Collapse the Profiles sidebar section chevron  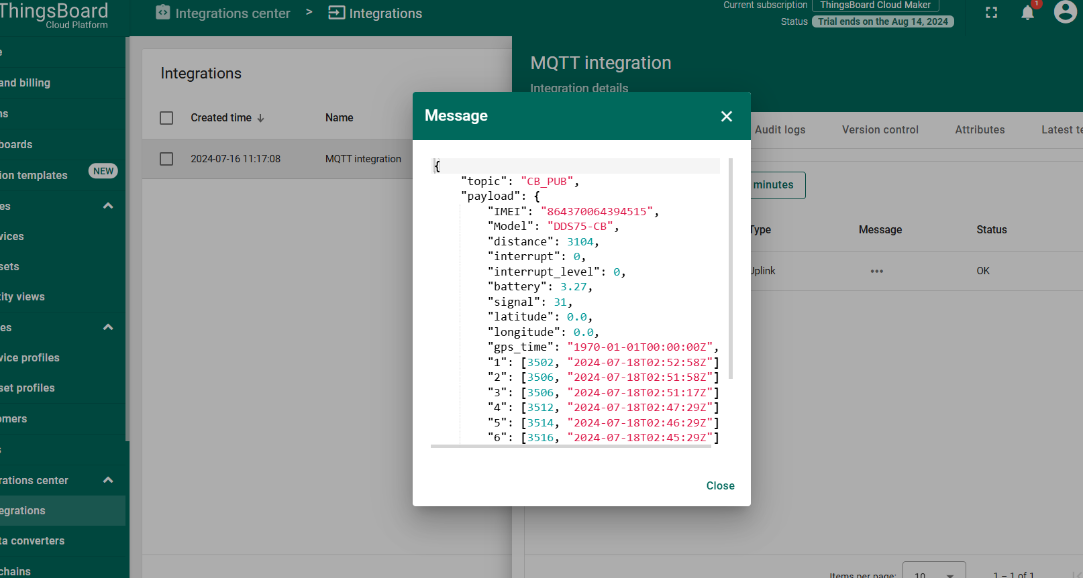tap(108, 327)
